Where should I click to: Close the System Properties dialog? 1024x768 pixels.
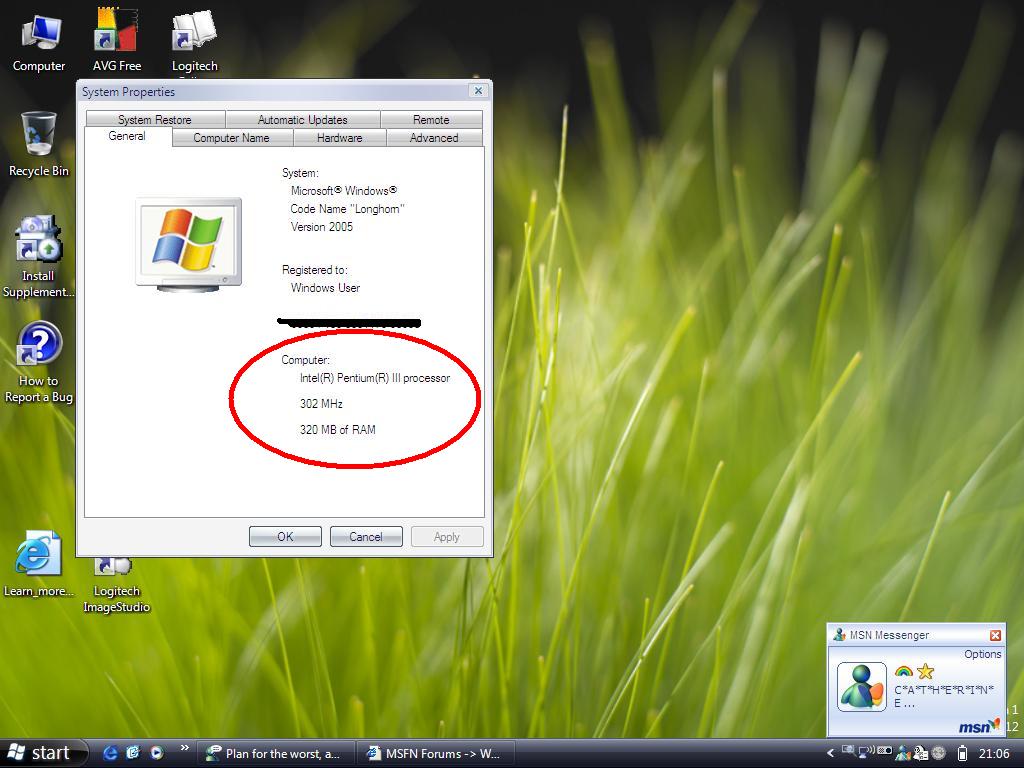pos(478,91)
